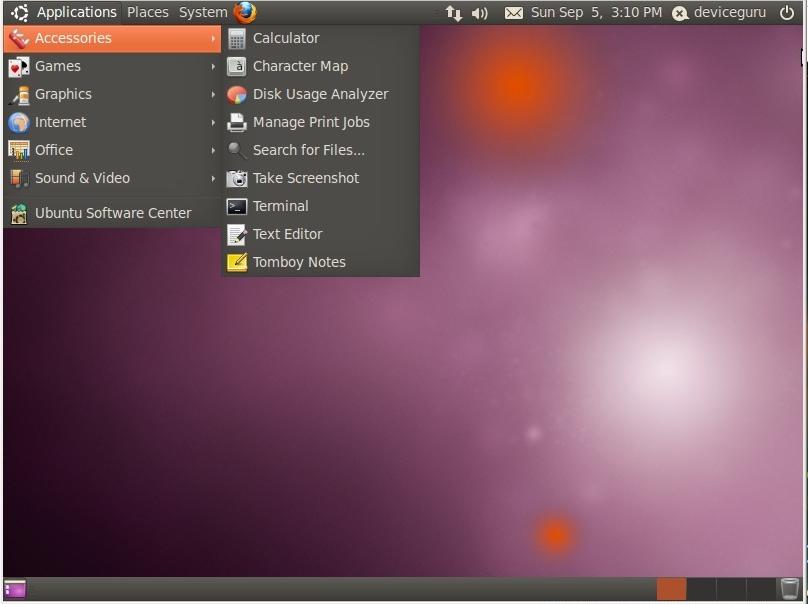This screenshot has width=808, height=604.
Task: Click the Ubuntu Software Center icon
Action: tap(19, 214)
